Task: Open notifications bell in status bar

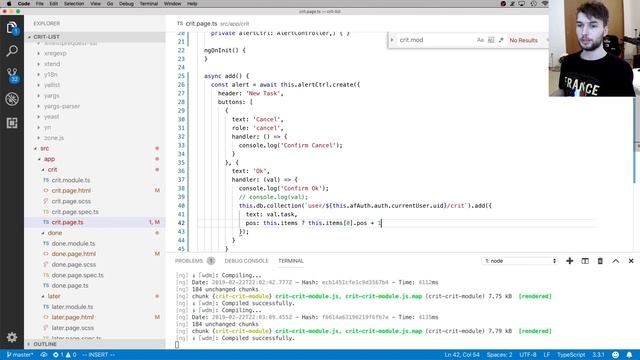Action: 629,355
